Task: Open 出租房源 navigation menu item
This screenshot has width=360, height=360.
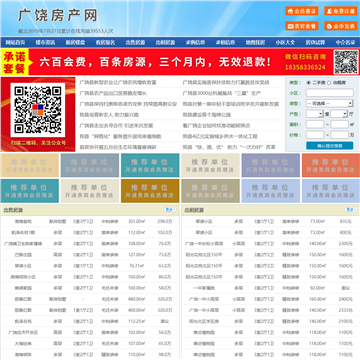Action: [165, 42]
